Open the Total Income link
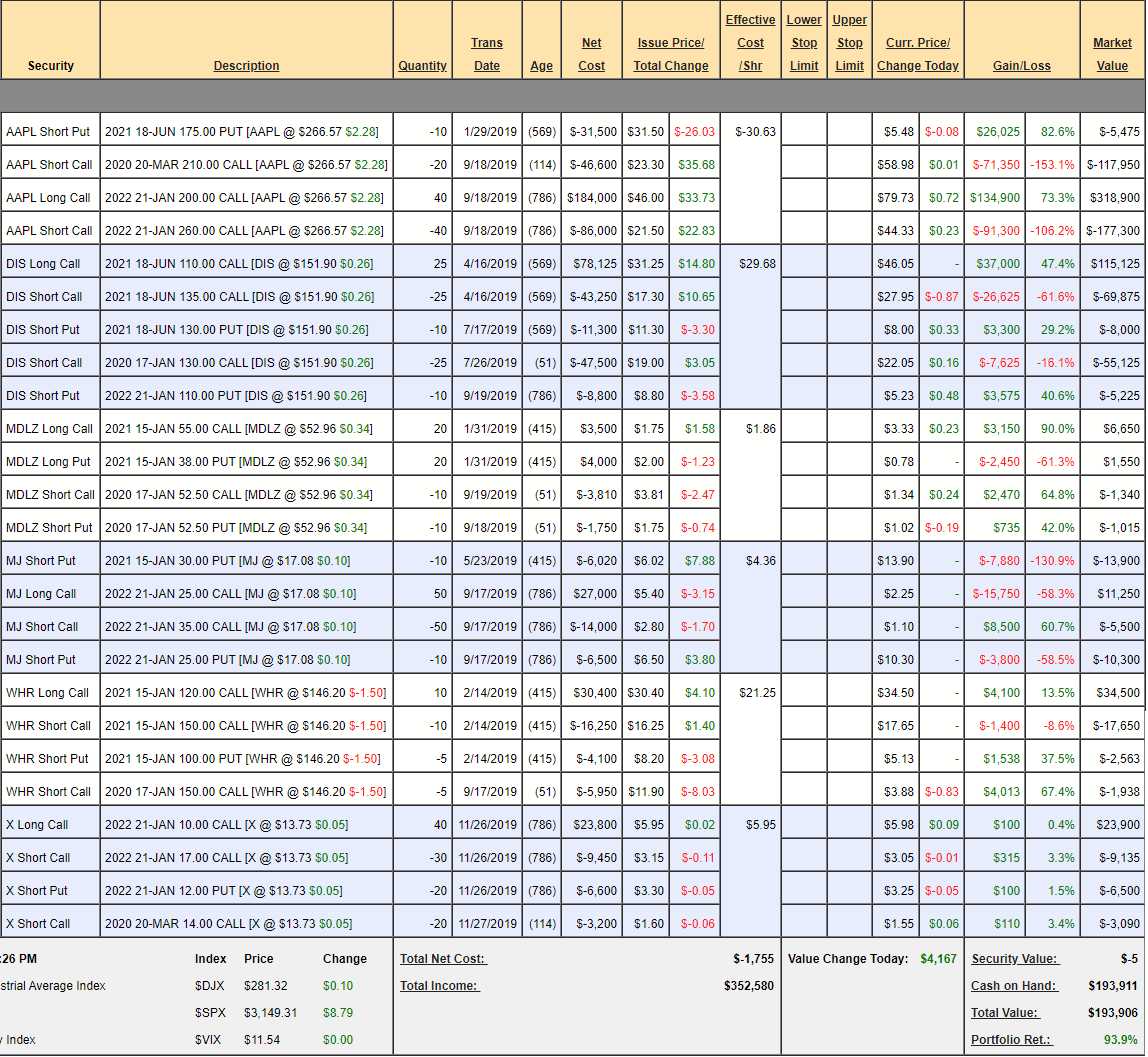This screenshot has height=1057, width=1148. [x=439, y=986]
